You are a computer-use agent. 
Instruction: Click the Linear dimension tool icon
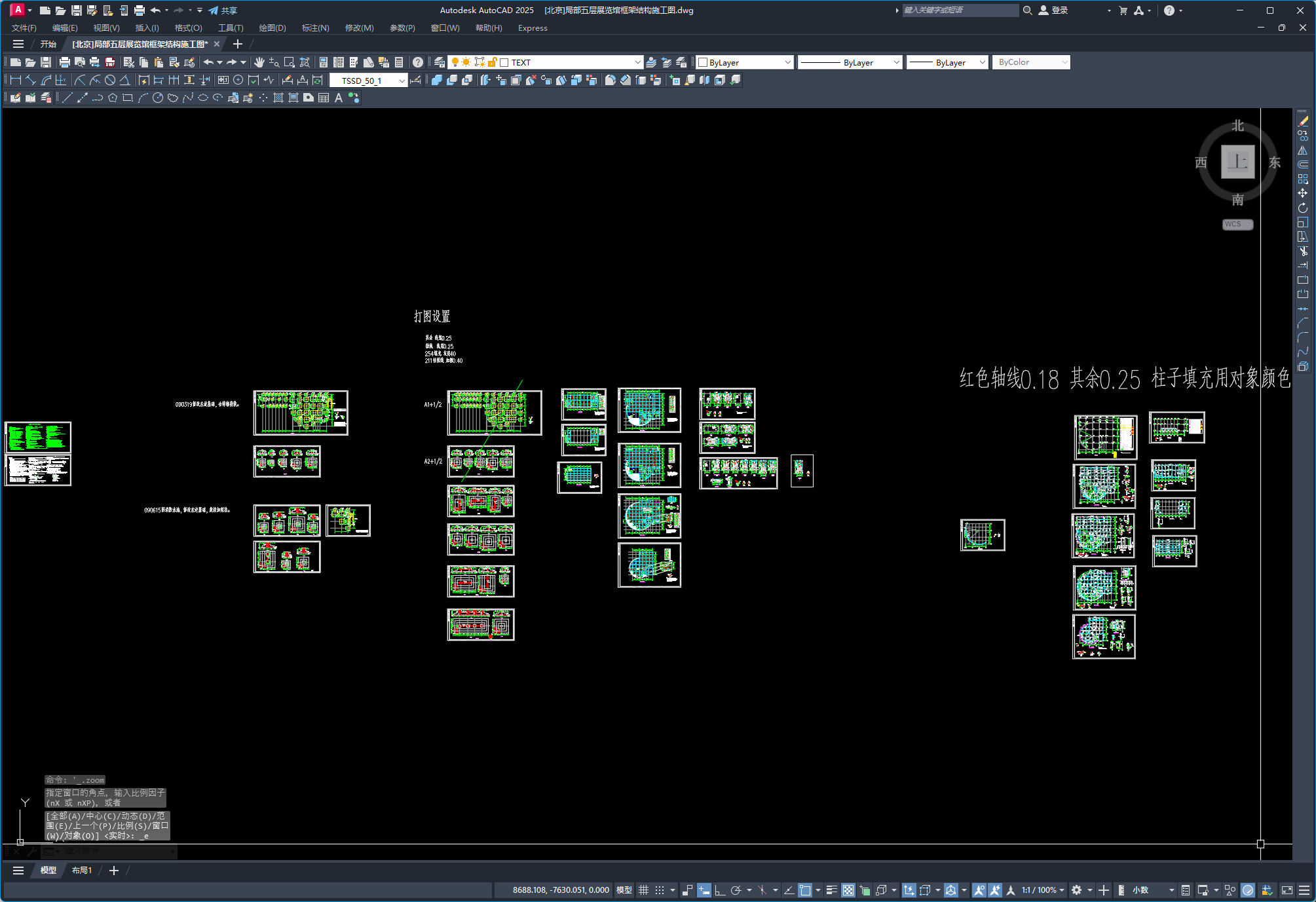tap(16, 80)
